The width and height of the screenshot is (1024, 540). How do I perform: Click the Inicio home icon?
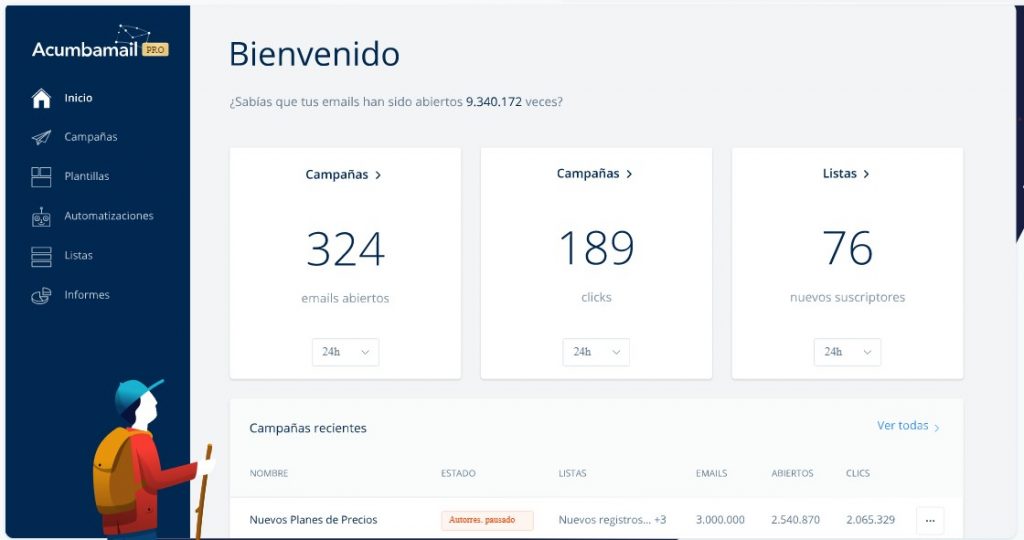(x=41, y=98)
